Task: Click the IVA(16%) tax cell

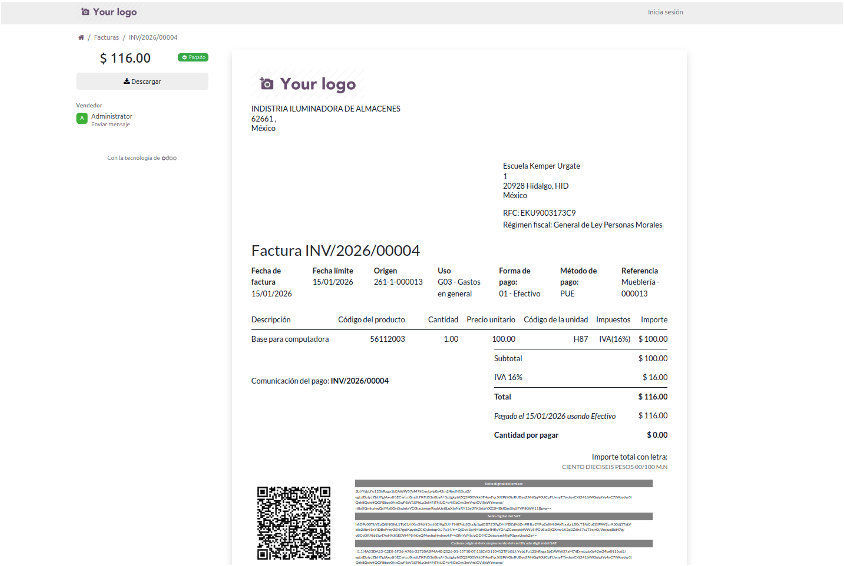Action: point(615,339)
